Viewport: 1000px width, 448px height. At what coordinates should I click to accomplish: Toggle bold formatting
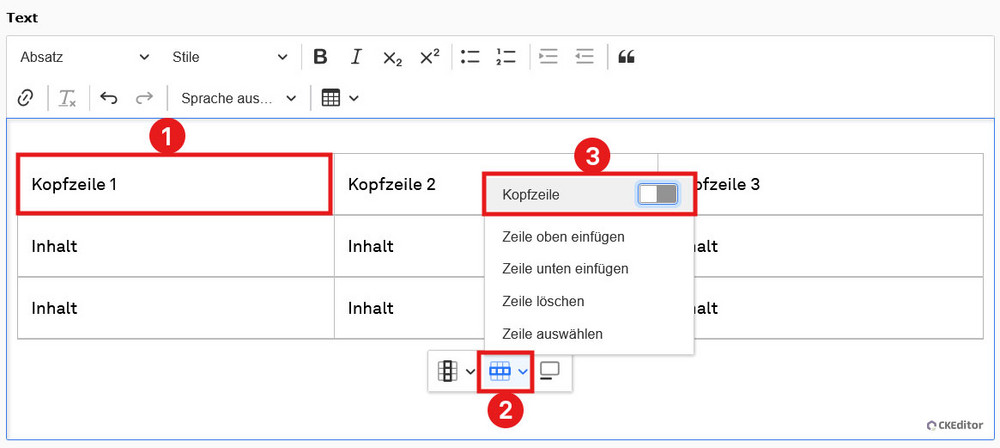pyautogui.click(x=320, y=57)
